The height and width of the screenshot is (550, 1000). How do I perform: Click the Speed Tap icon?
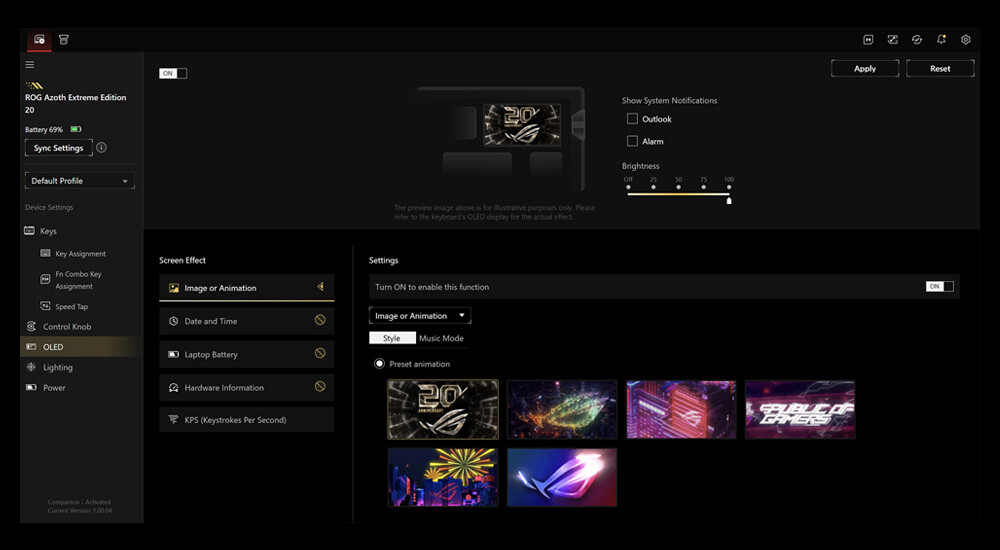(45, 306)
